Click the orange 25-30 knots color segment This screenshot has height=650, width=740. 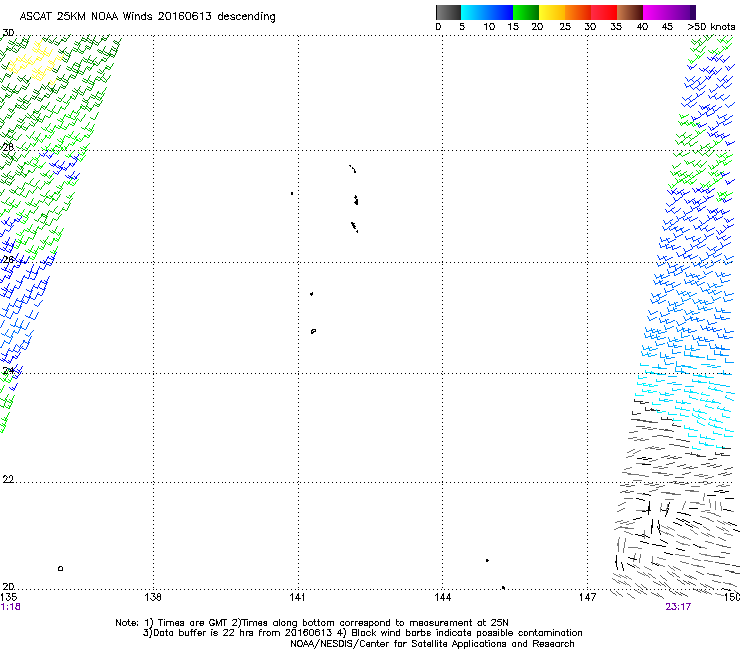(x=578, y=12)
